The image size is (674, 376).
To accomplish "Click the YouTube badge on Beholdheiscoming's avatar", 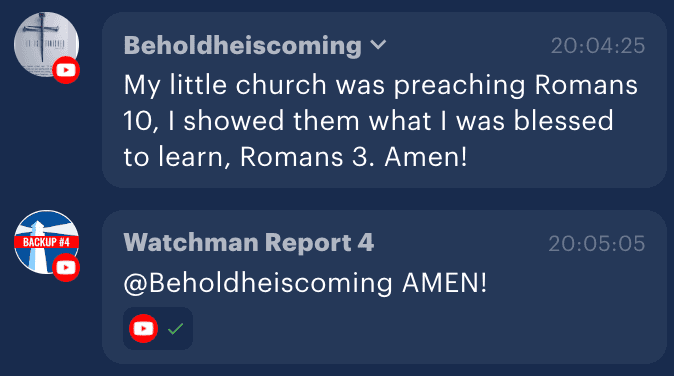I will (x=66, y=70).
